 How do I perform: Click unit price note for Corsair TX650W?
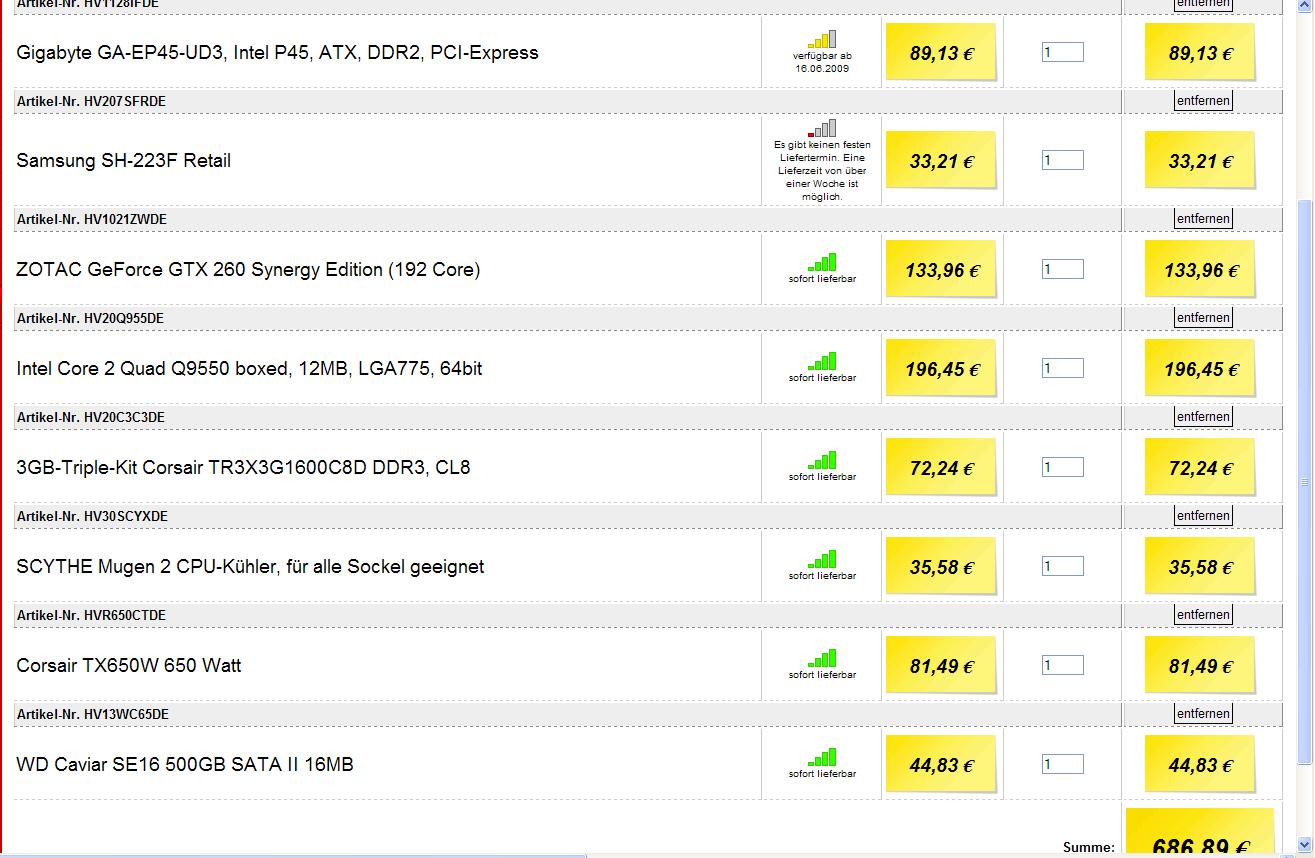pyautogui.click(x=941, y=666)
